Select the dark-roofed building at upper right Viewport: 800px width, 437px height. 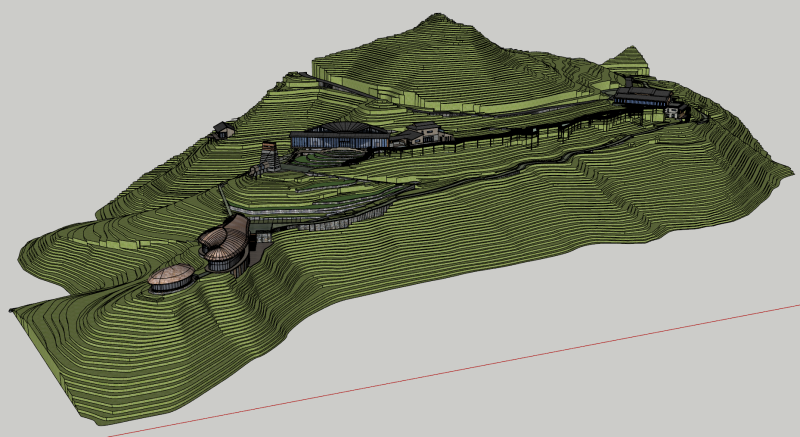tap(642, 97)
